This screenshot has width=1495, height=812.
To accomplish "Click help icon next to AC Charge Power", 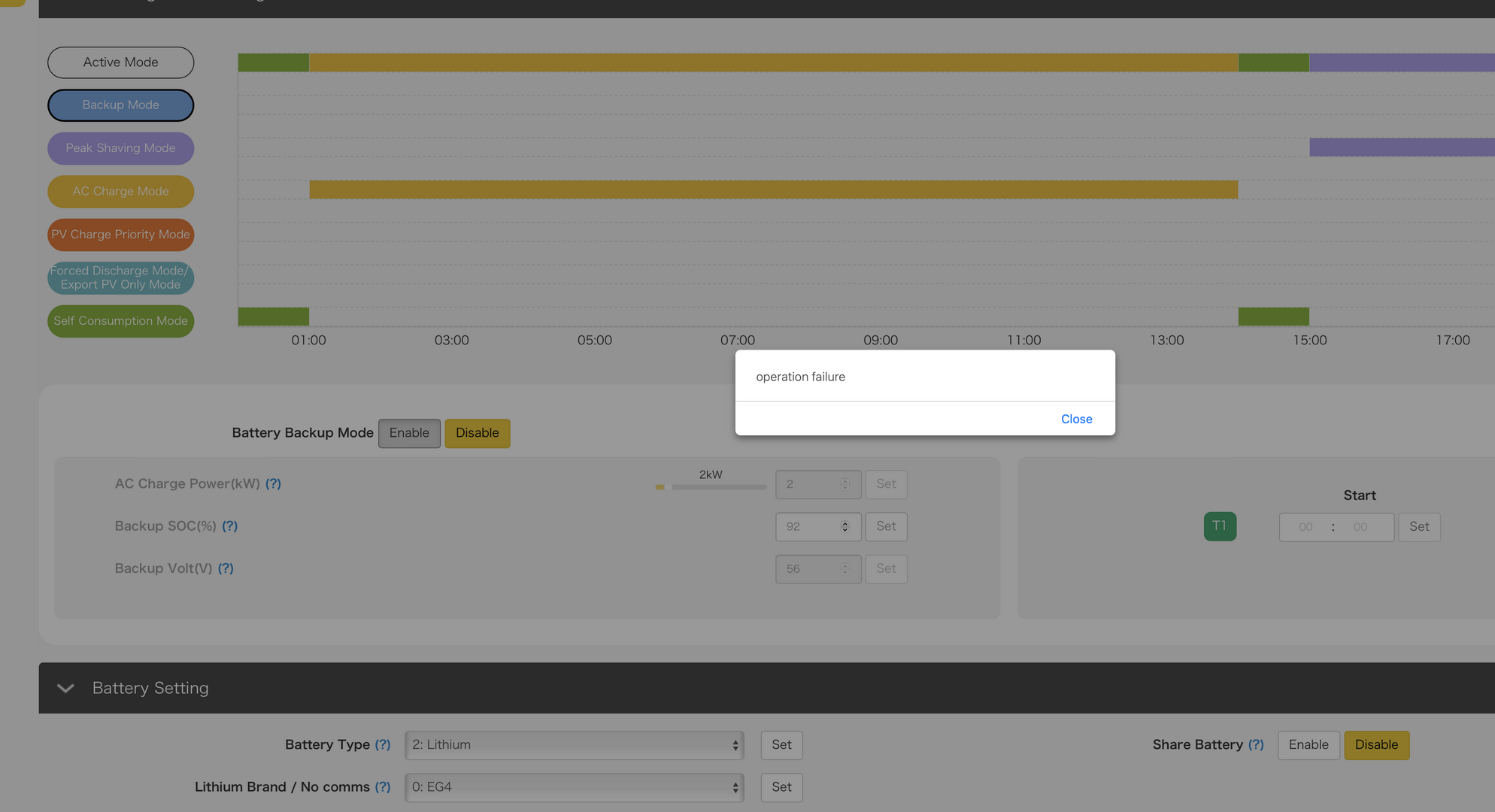I will 273,483.
